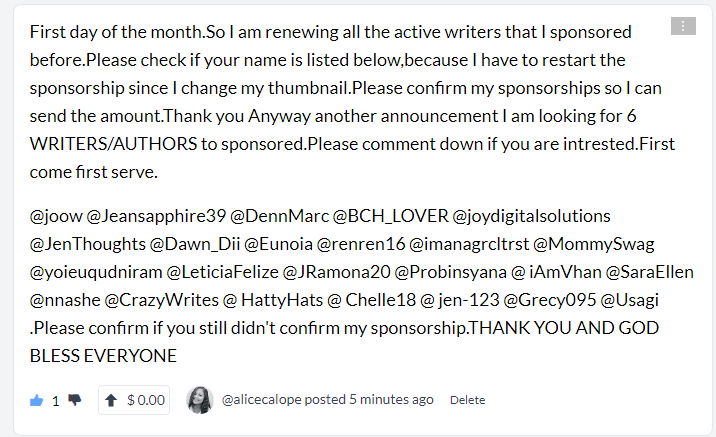Image resolution: width=716 pixels, height=437 pixels.
Task: Click the $ 0.00 tip amount
Action: click(x=146, y=400)
